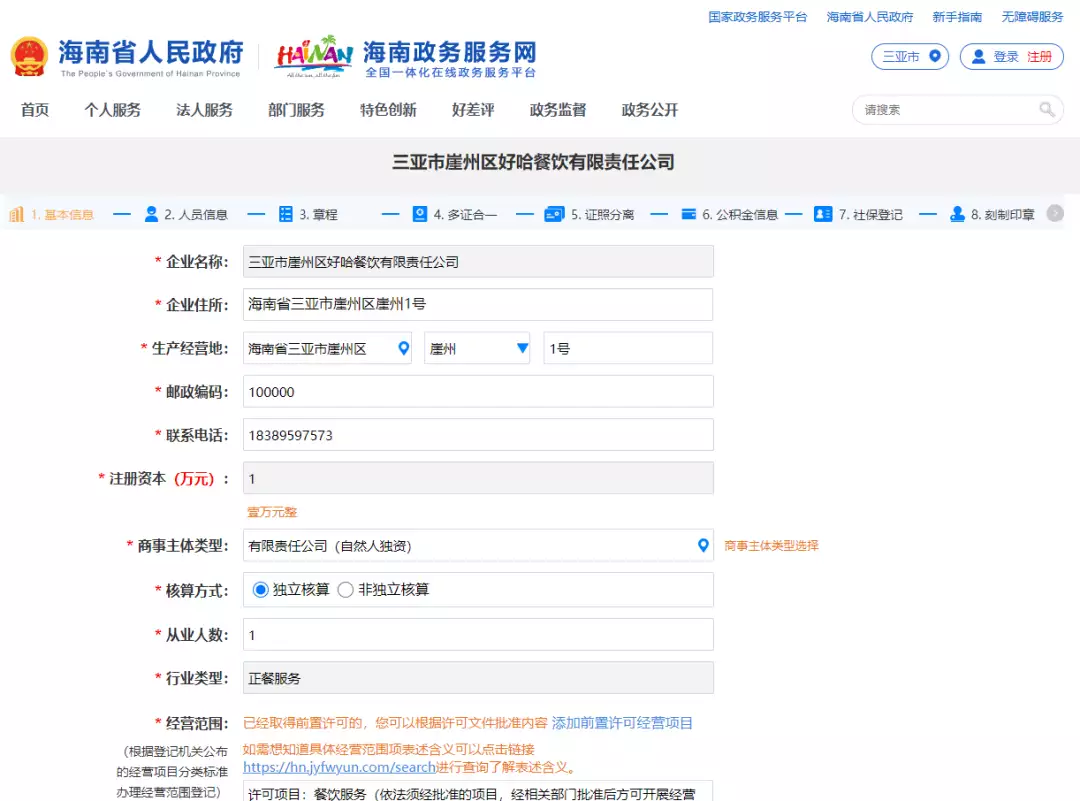The width and height of the screenshot is (1080, 801).
Task: Open 商事主体类型 selection field
Action: 478,546
